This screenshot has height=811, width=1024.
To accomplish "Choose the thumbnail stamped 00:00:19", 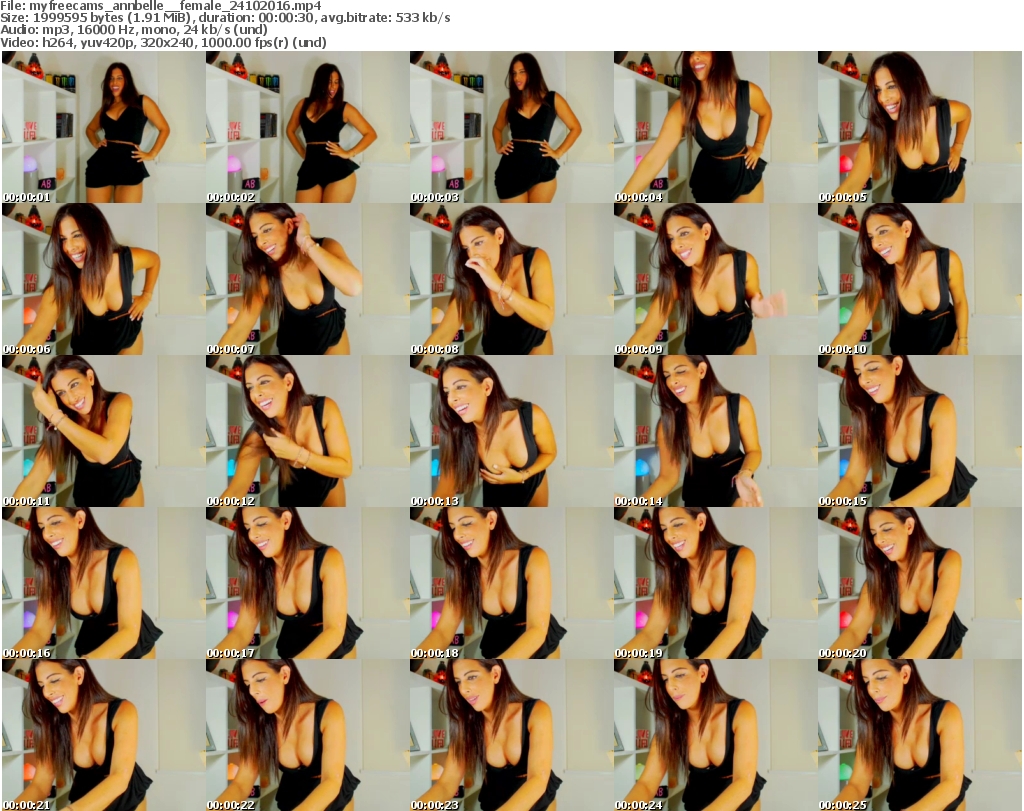I will [715, 583].
